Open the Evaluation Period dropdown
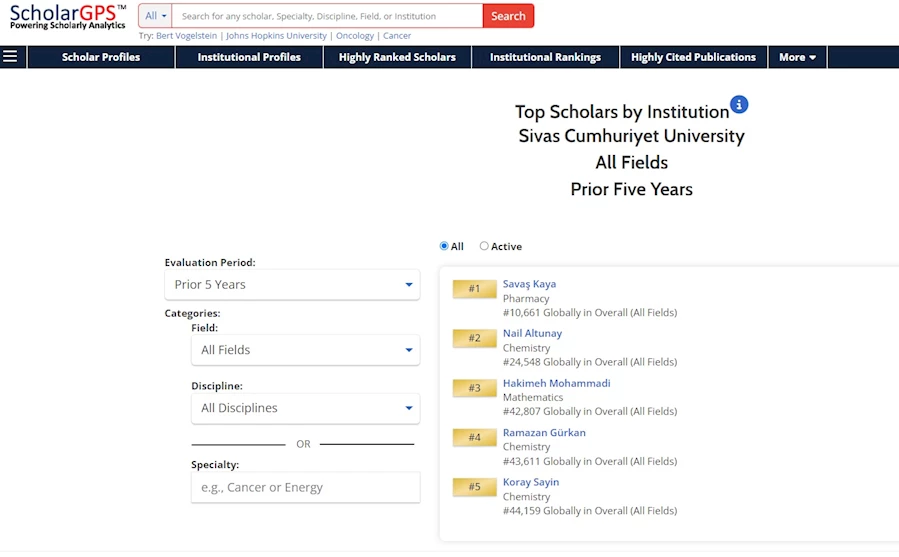Viewport: 899px width, 557px height. [292, 285]
